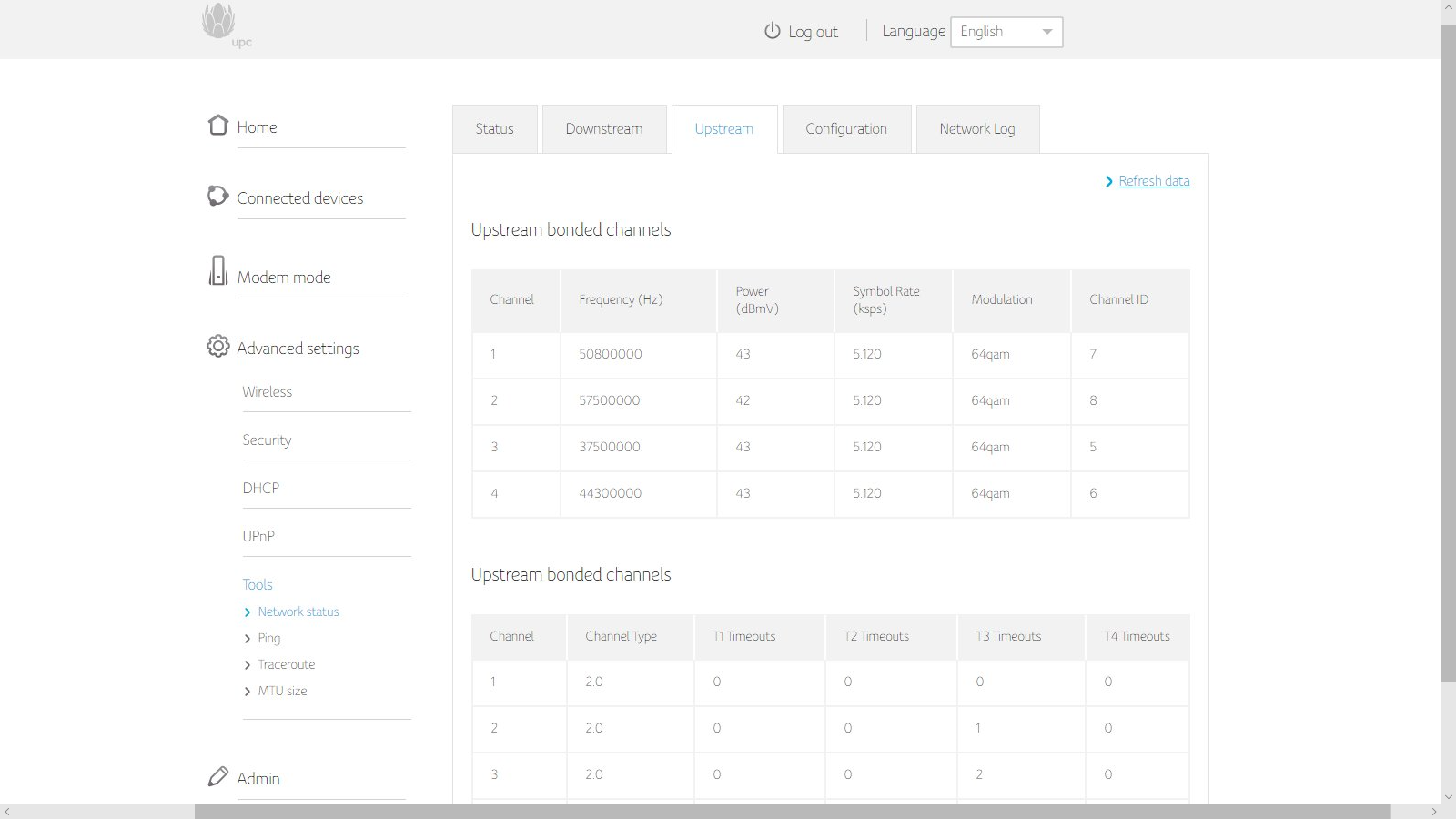Image resolution: width=1456 pixels, height=819 pixels.
Task: Expand Ping chevron under Tools
Action: pos(248,639)
